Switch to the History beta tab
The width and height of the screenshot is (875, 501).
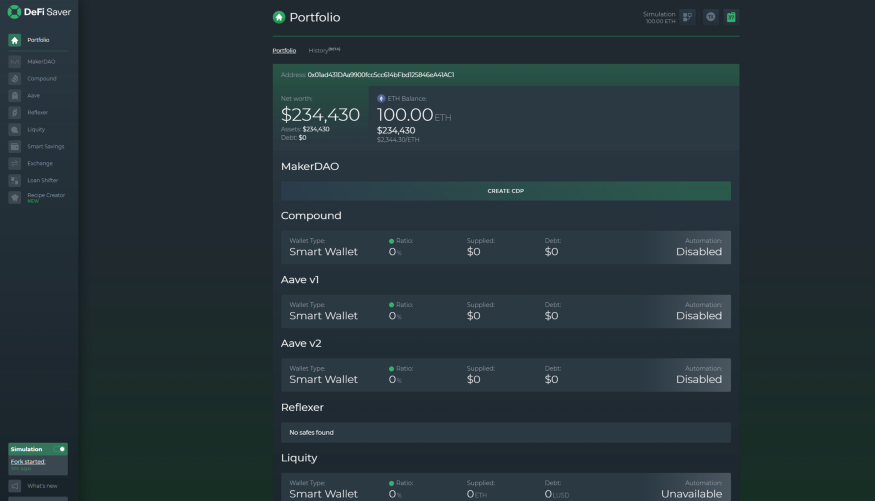(324, 50)
